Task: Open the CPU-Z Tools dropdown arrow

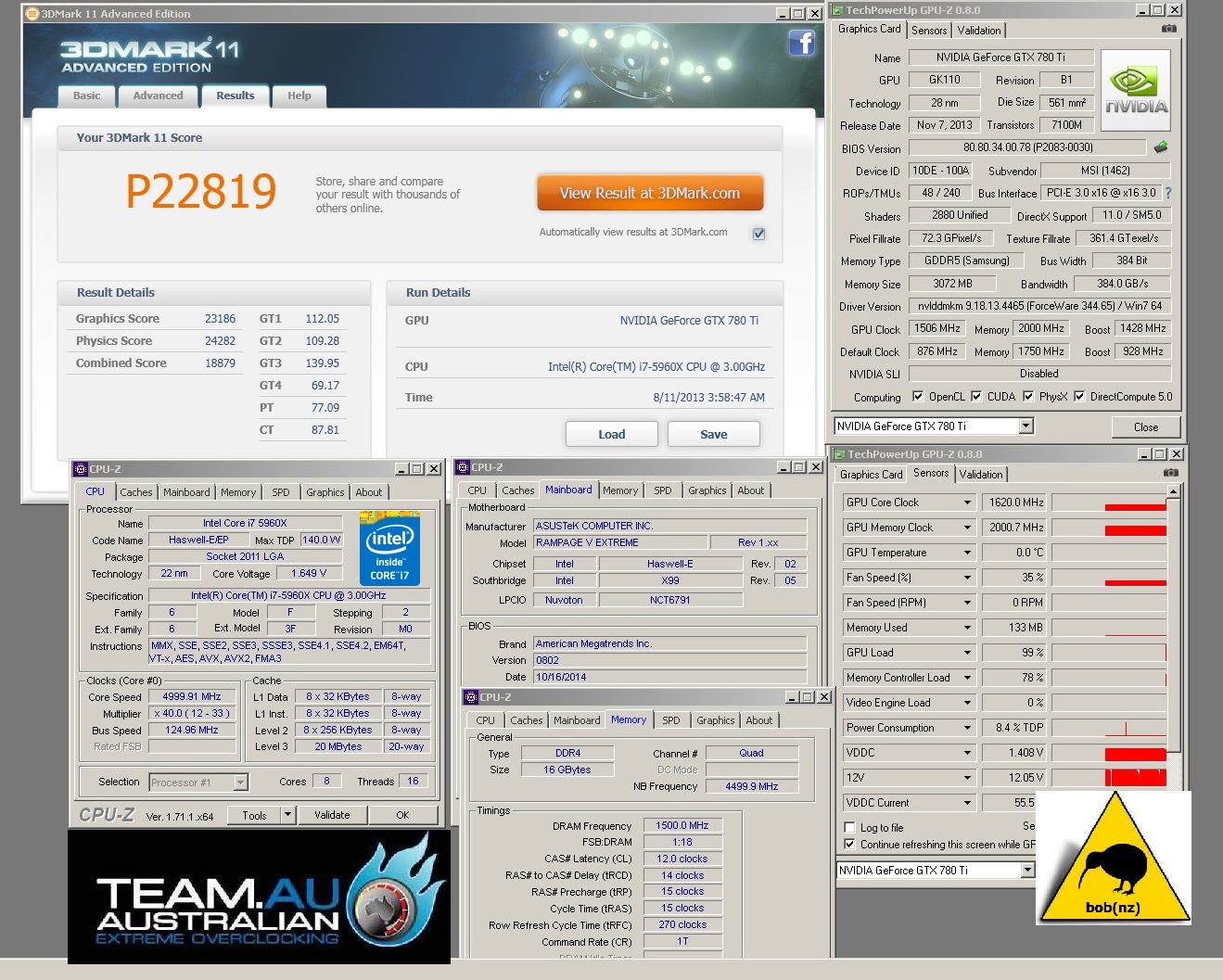Action: click(287, 815)
